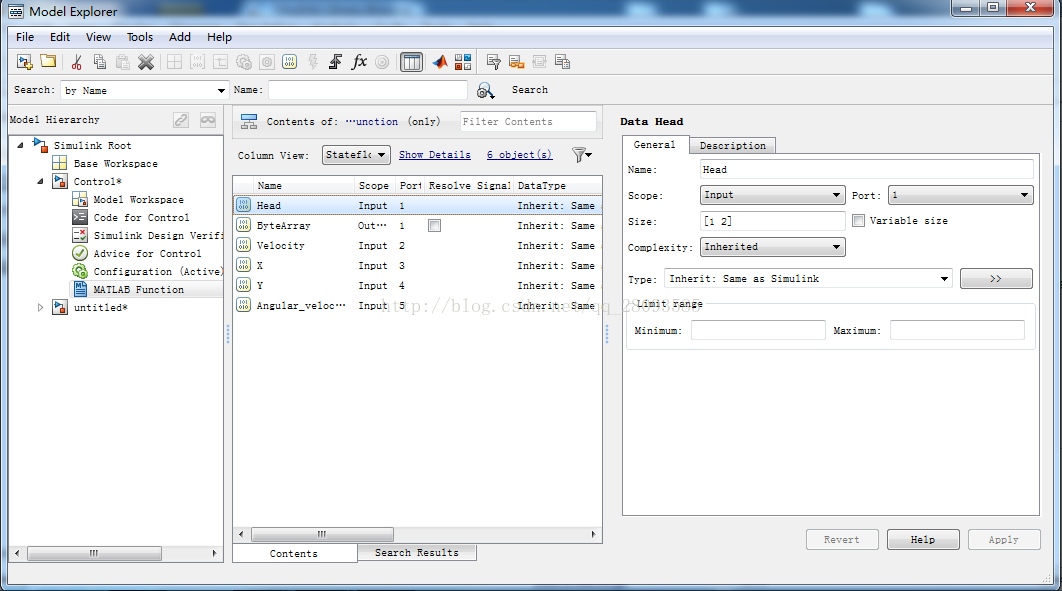Open the Simulink Library Browser icon
1062x591 pixels.
(x=463, y=62)
